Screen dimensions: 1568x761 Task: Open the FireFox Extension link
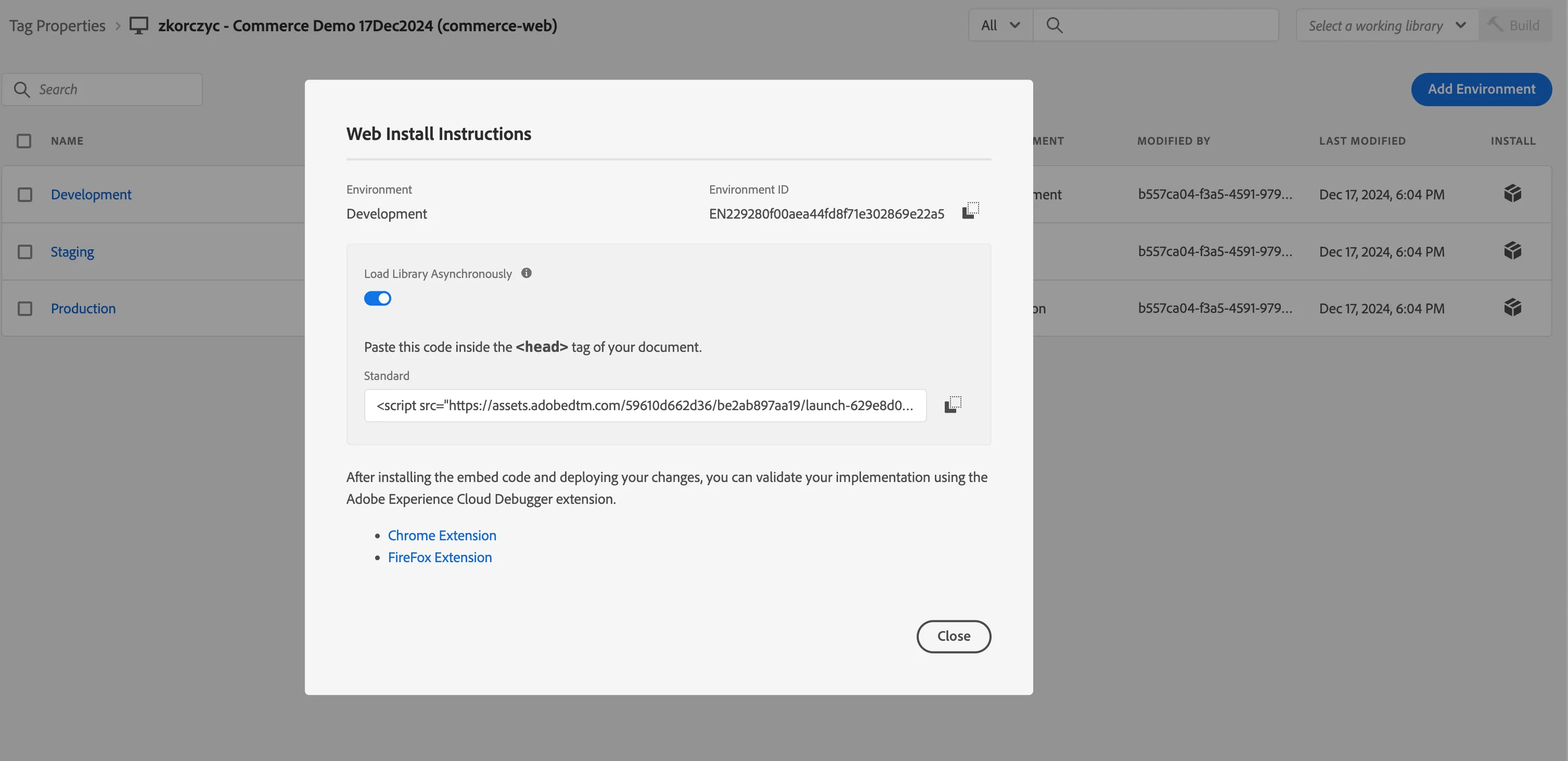pos(440,557)
